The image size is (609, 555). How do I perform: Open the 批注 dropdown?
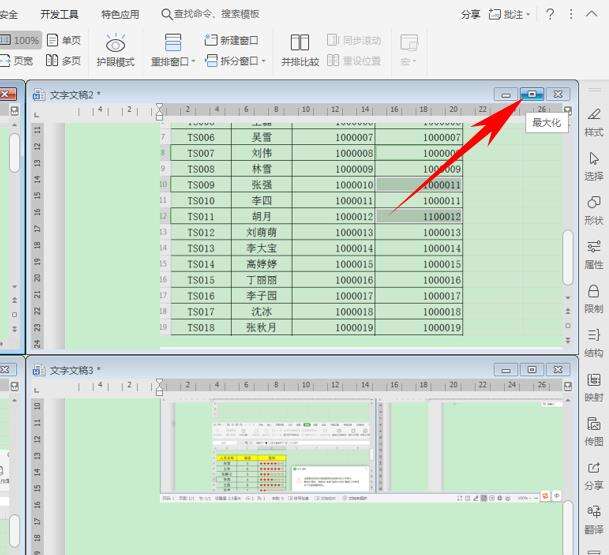pos(509,15)
